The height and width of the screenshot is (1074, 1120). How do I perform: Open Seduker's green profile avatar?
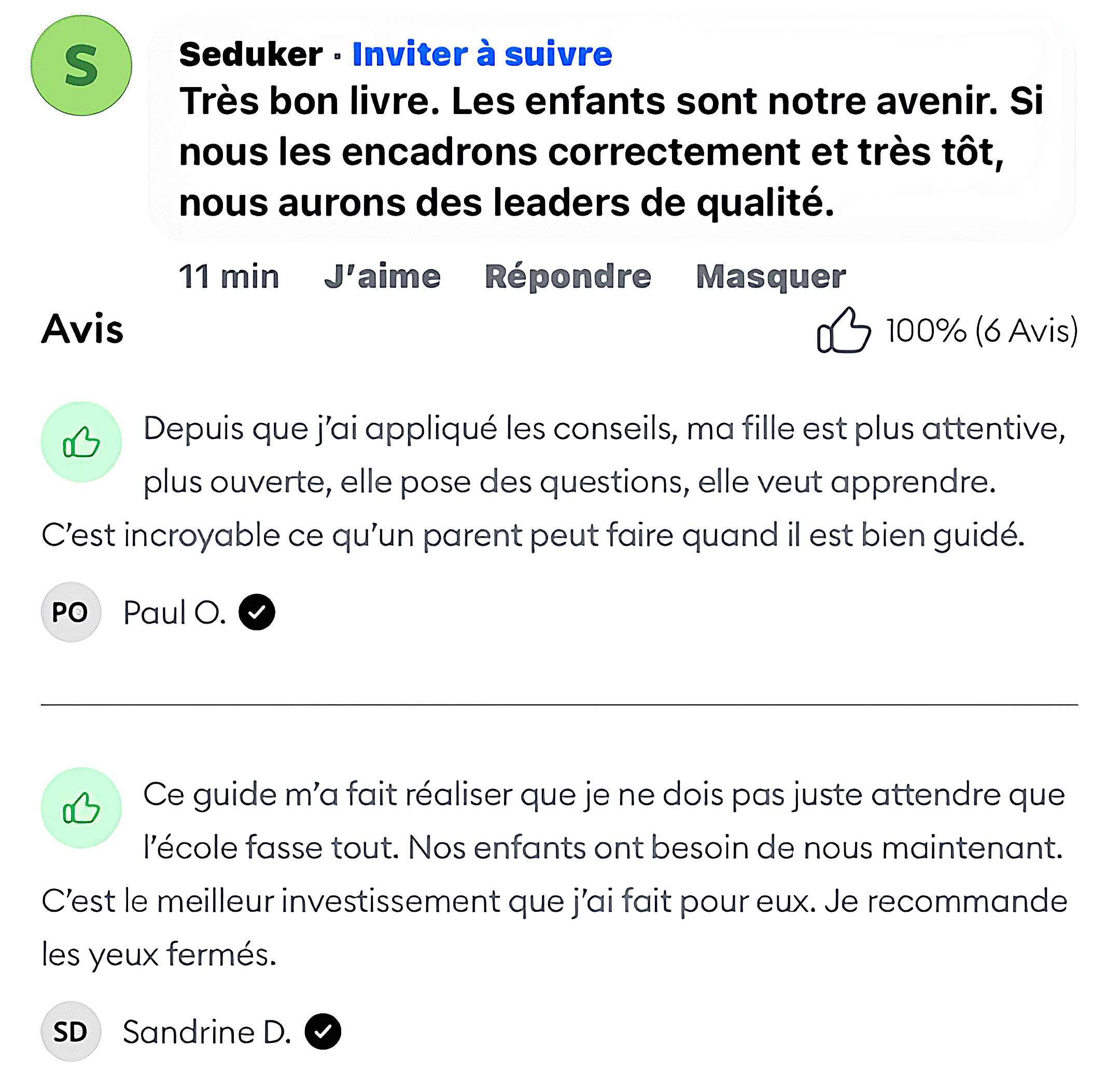(x=82, y=66)
